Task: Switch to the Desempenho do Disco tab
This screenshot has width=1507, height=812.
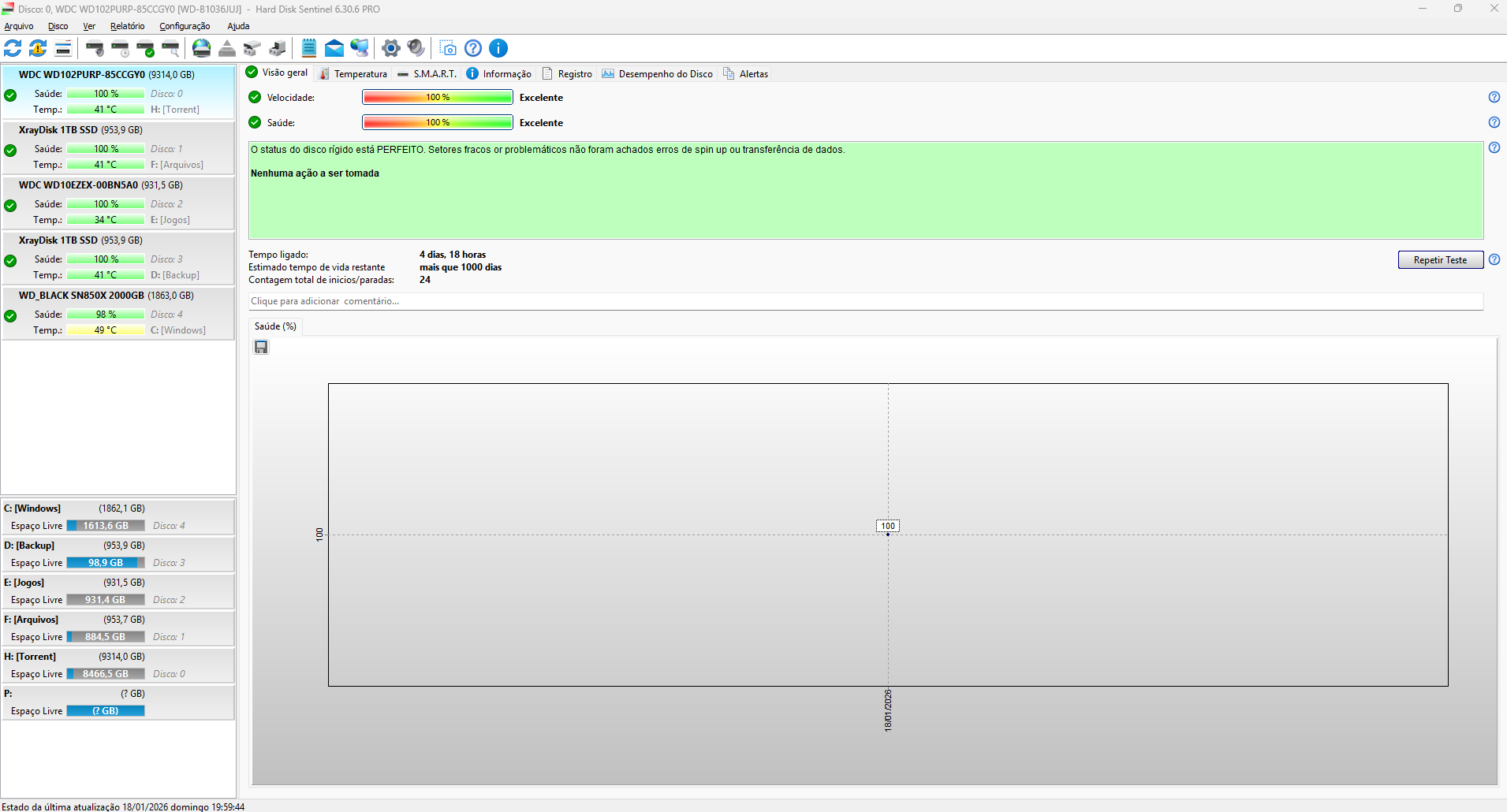Action: pos(657,73)
